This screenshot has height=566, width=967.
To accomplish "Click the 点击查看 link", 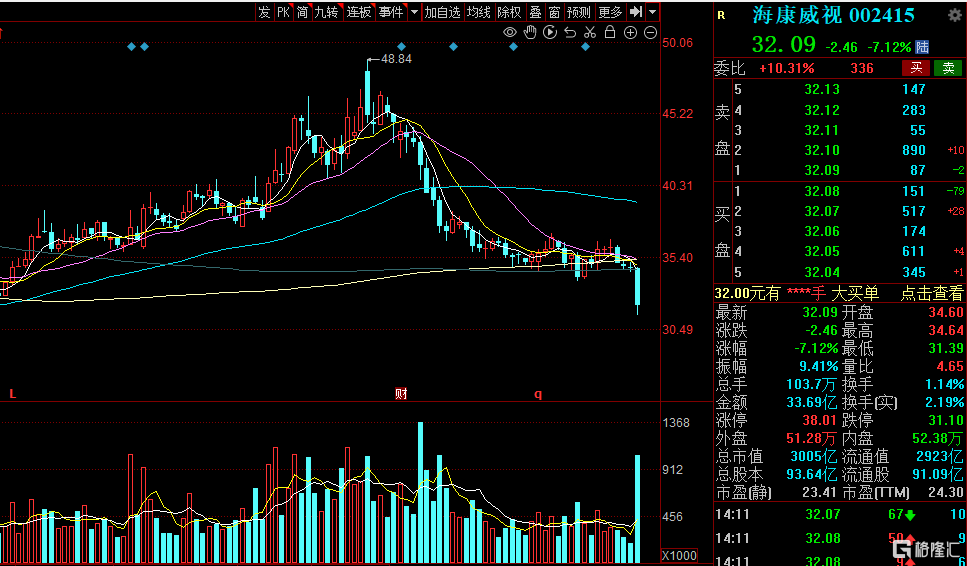I will pos(931,293).
